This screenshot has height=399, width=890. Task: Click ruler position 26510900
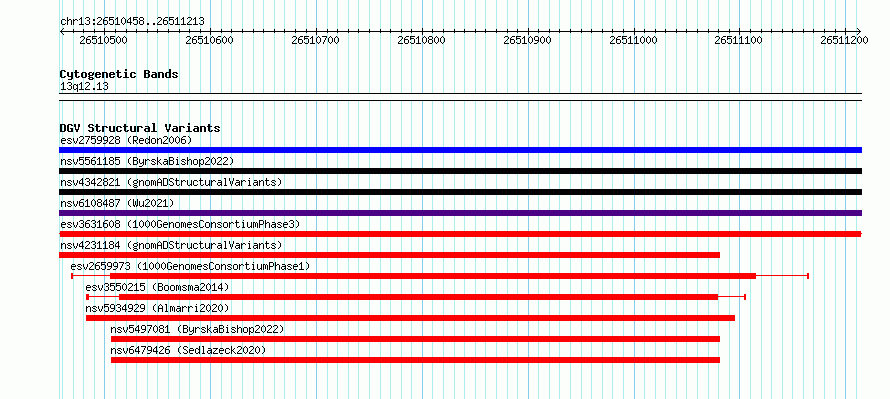528,40
